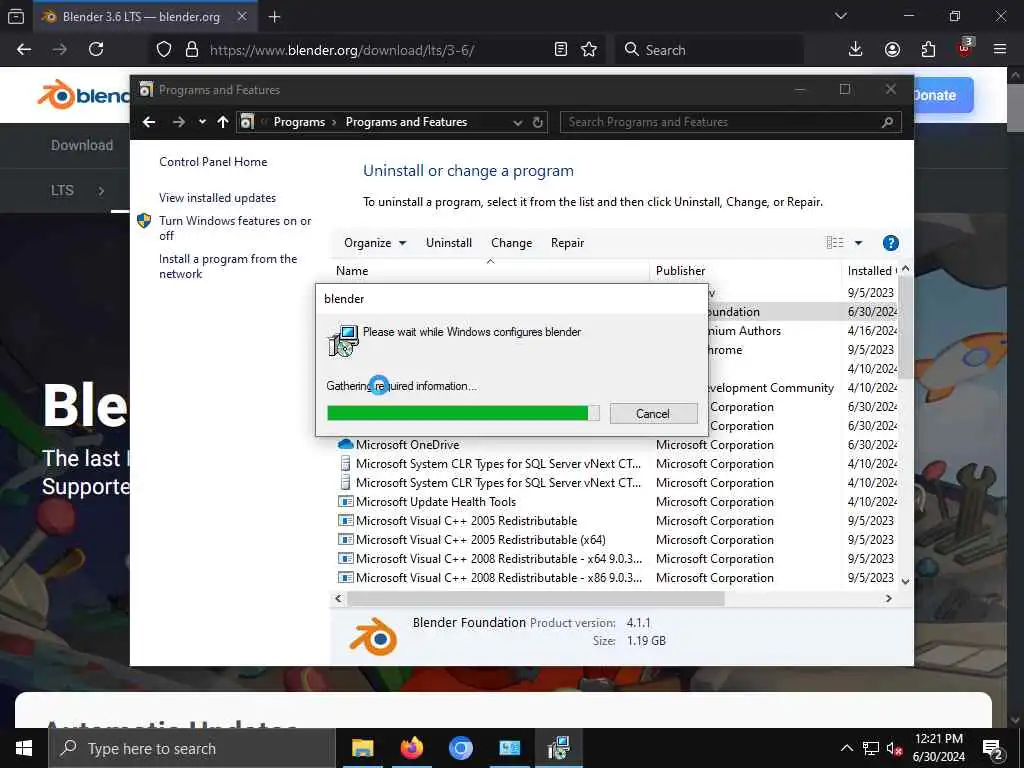
Task: Click horizontal scrollbar right arrow
Action: (x=888, y=598)
